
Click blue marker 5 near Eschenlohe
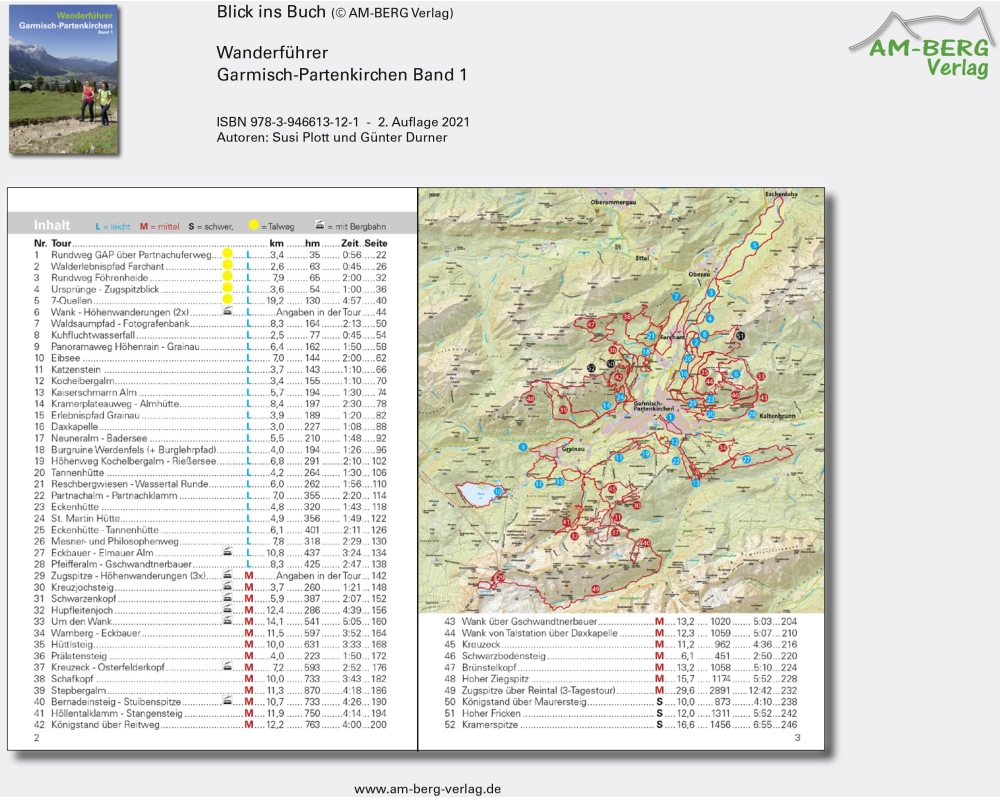(x=754, y=245)
